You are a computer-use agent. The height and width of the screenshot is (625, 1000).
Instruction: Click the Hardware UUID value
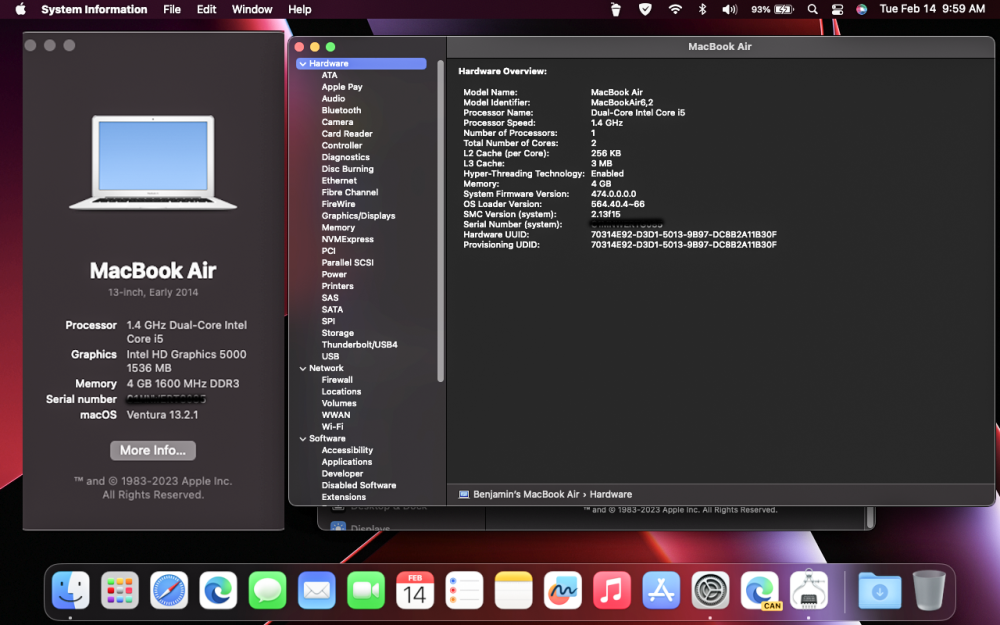(684, 235)
